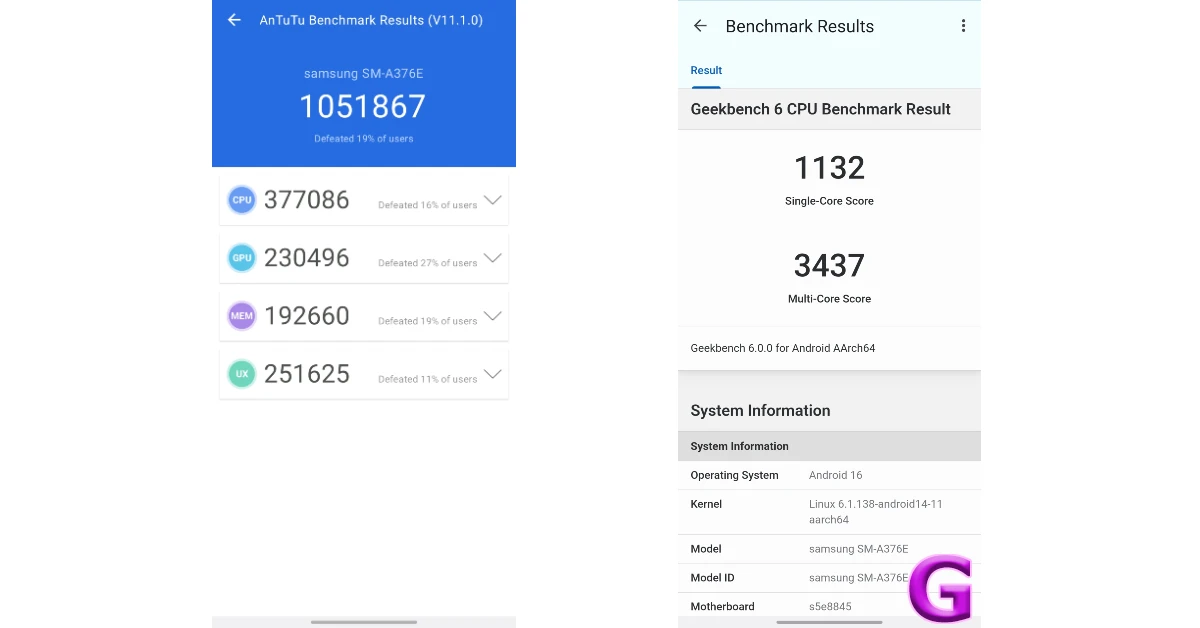
Task: Click 'Defeated 16% of users' in CPU row
Action: click(427, 205)
